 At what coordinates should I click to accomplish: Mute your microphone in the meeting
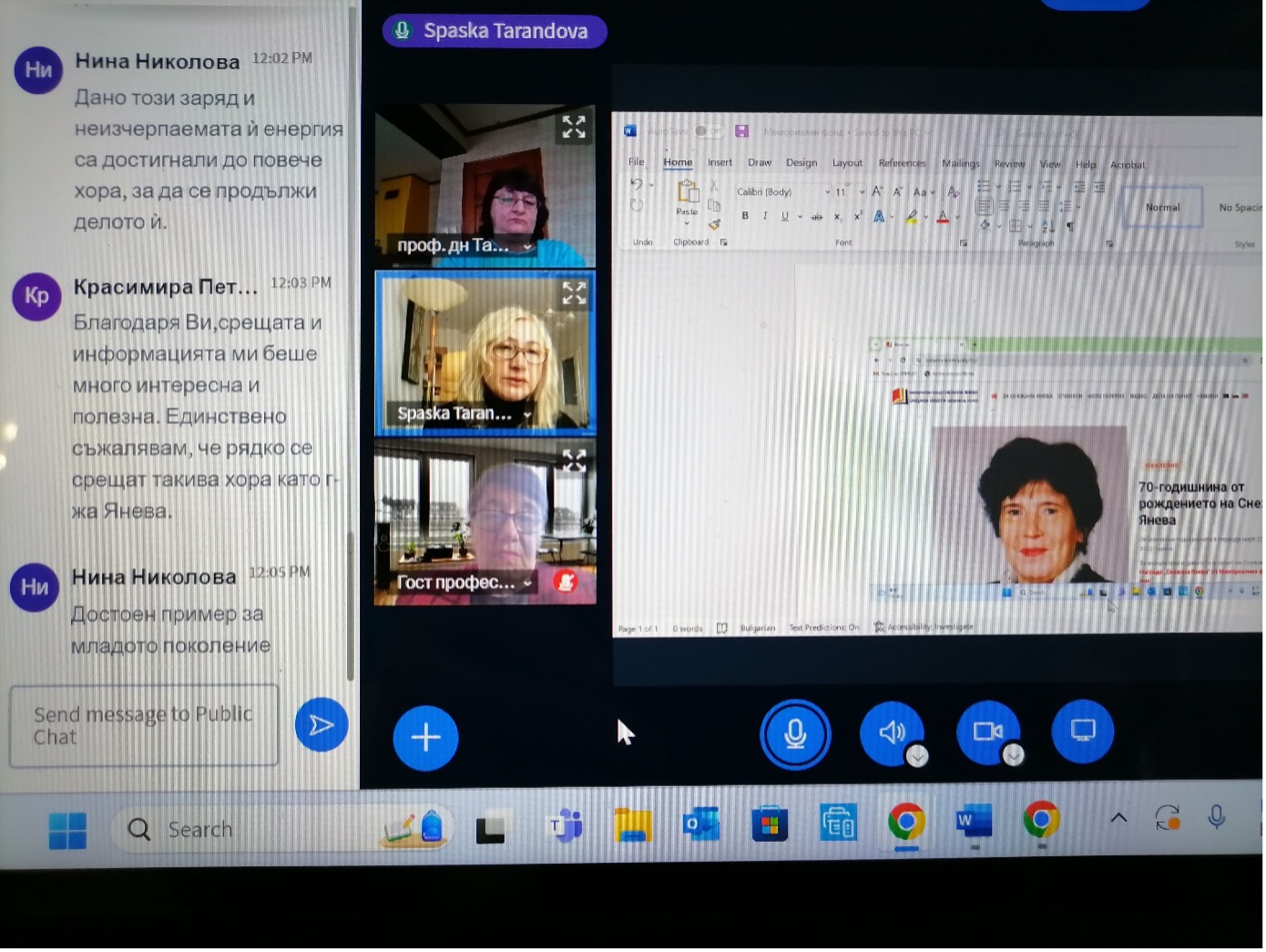click(x=795, y=734)
